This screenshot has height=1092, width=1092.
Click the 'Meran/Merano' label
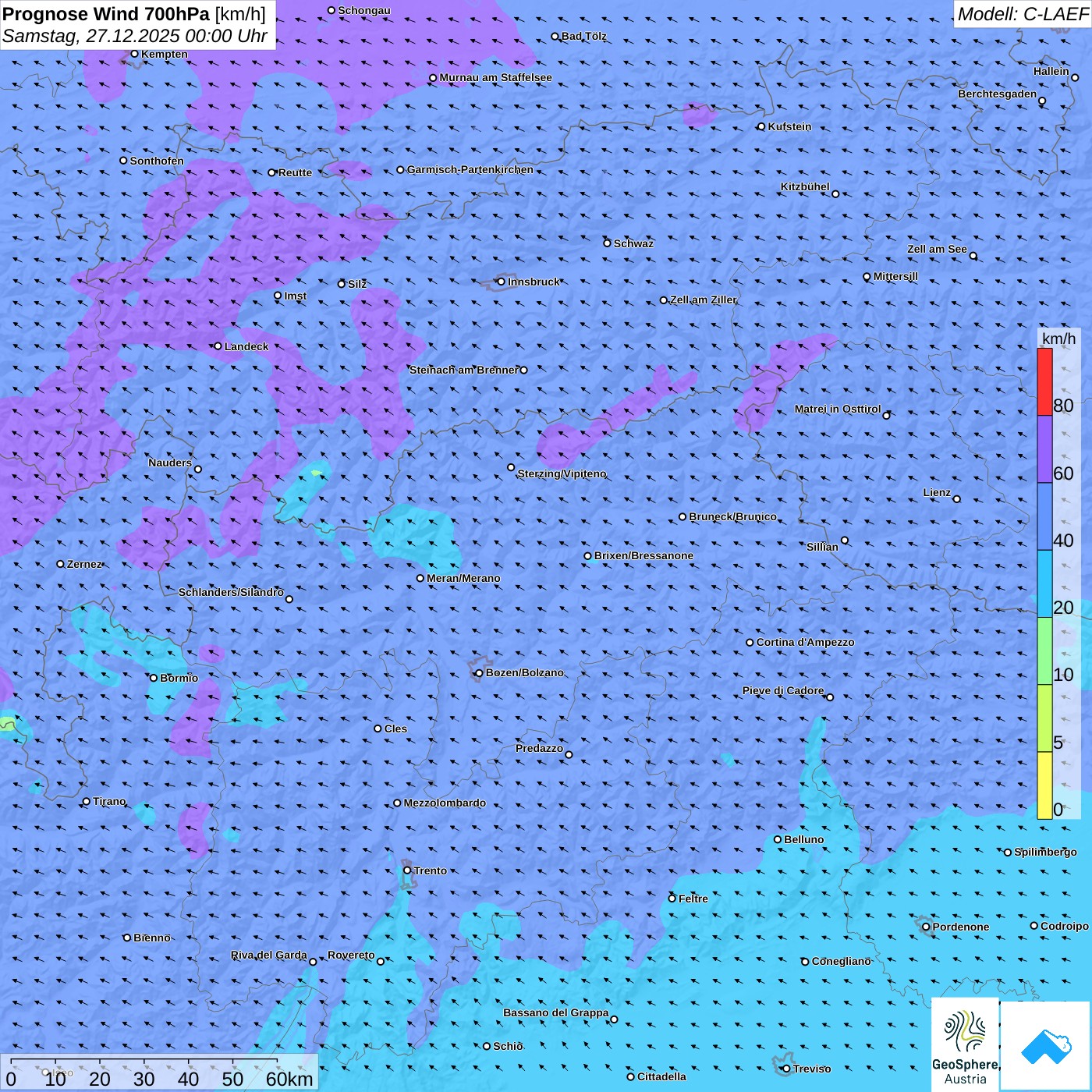(463, 578)
